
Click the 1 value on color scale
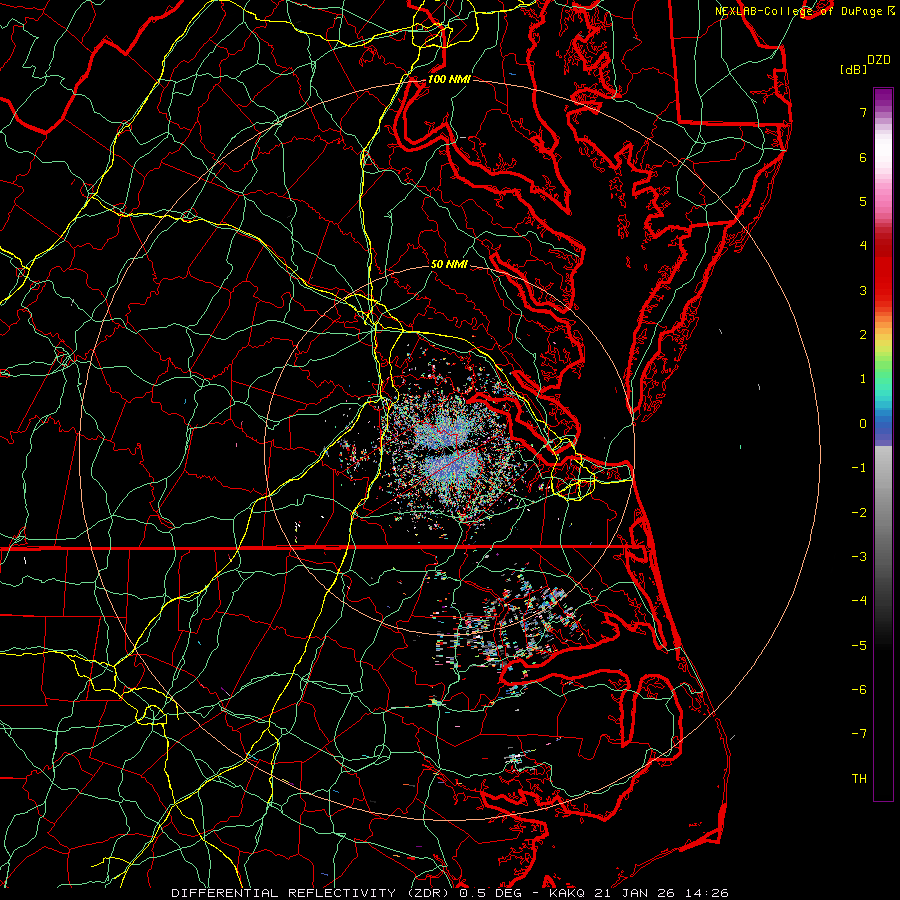click(x=863, y=379)
